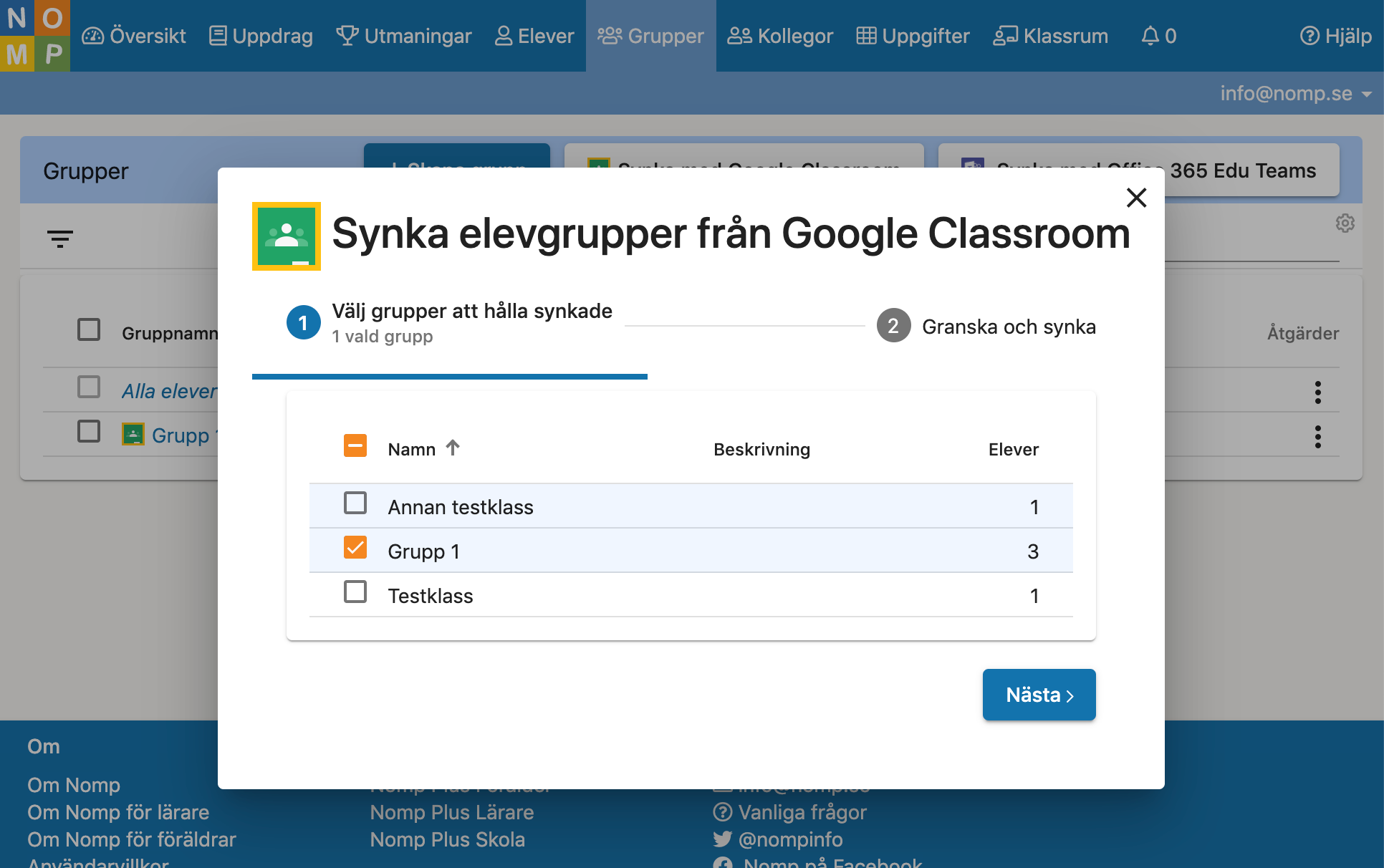The height and width of the screenshot is (868, 1384).
Task: Uncheck the Grupp 1 checkbox in dialog
Action: 355,548
